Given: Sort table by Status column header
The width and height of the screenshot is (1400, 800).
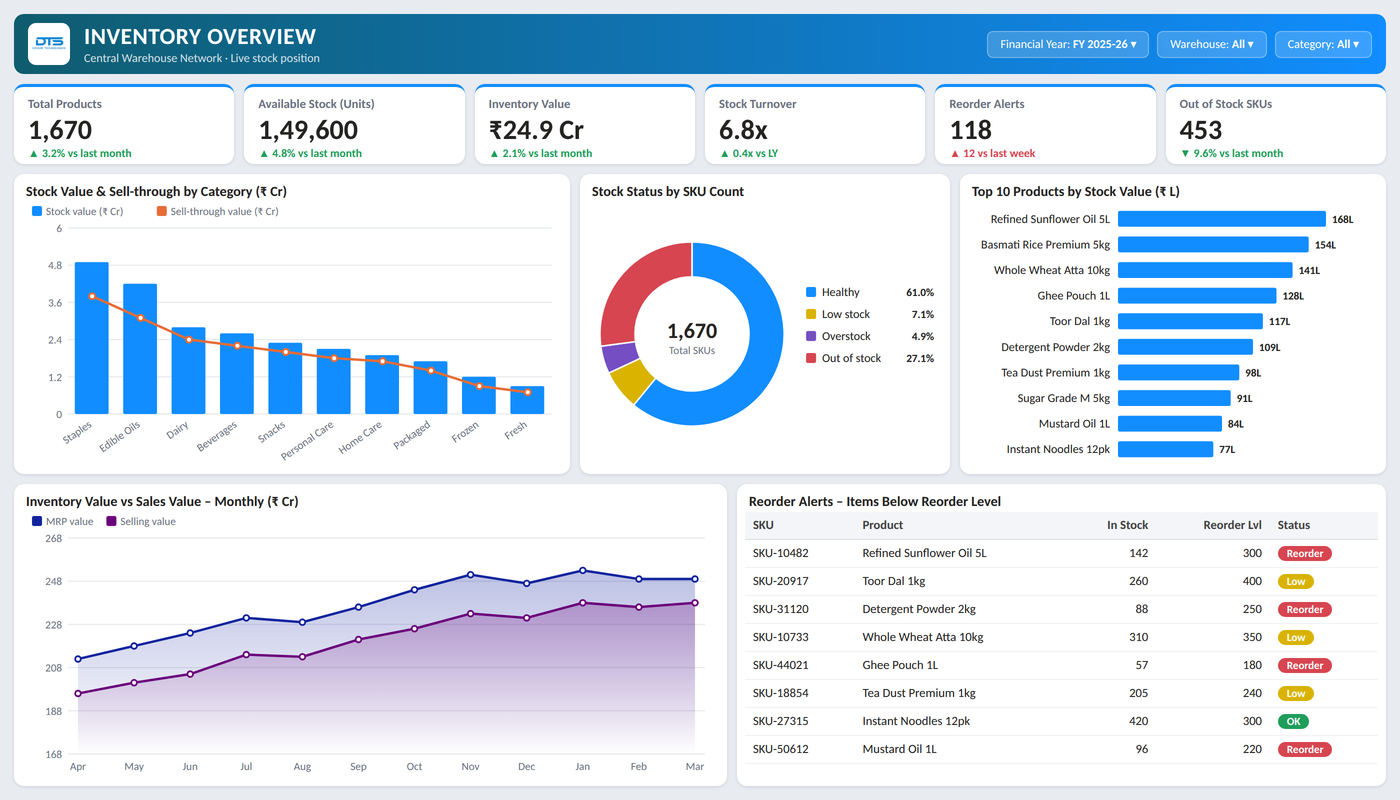Looking at the screenshot, I should coord(1293,525).
